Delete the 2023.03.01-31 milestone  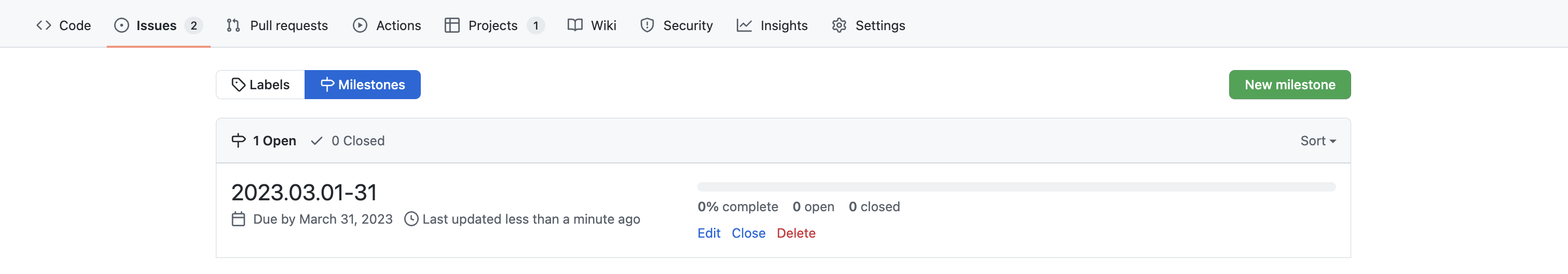click(795, 233)
